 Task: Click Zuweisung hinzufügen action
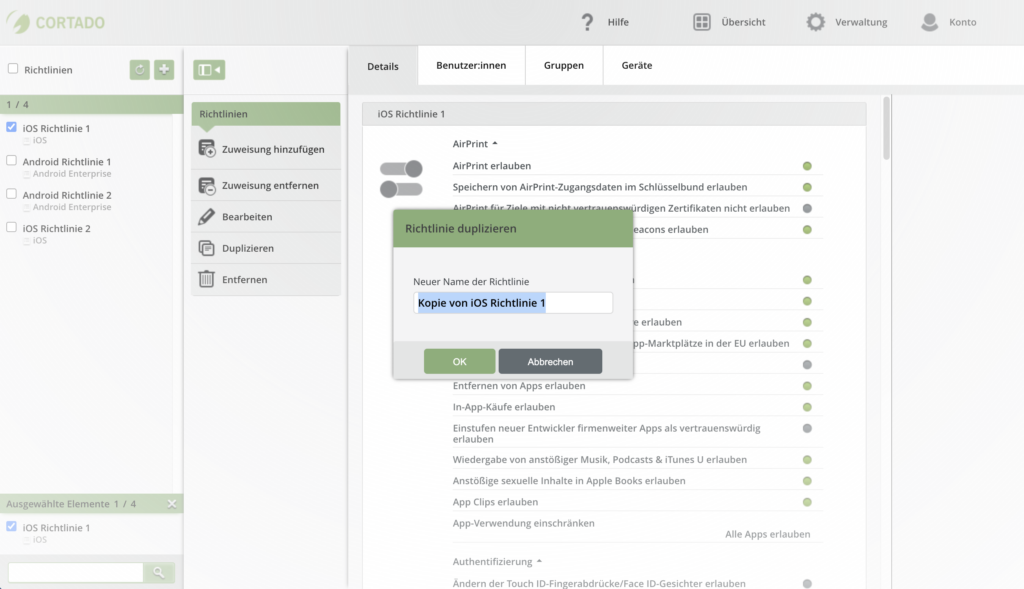pyautogui.click(x=266, y=149)
